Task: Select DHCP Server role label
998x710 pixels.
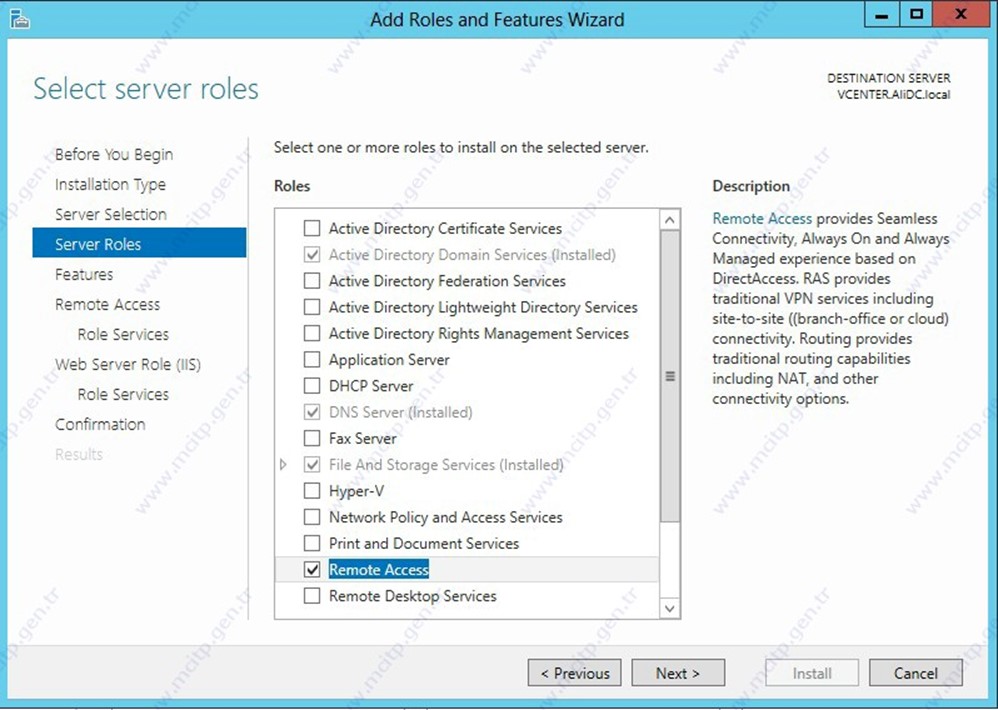Action: tap(371, 386)
